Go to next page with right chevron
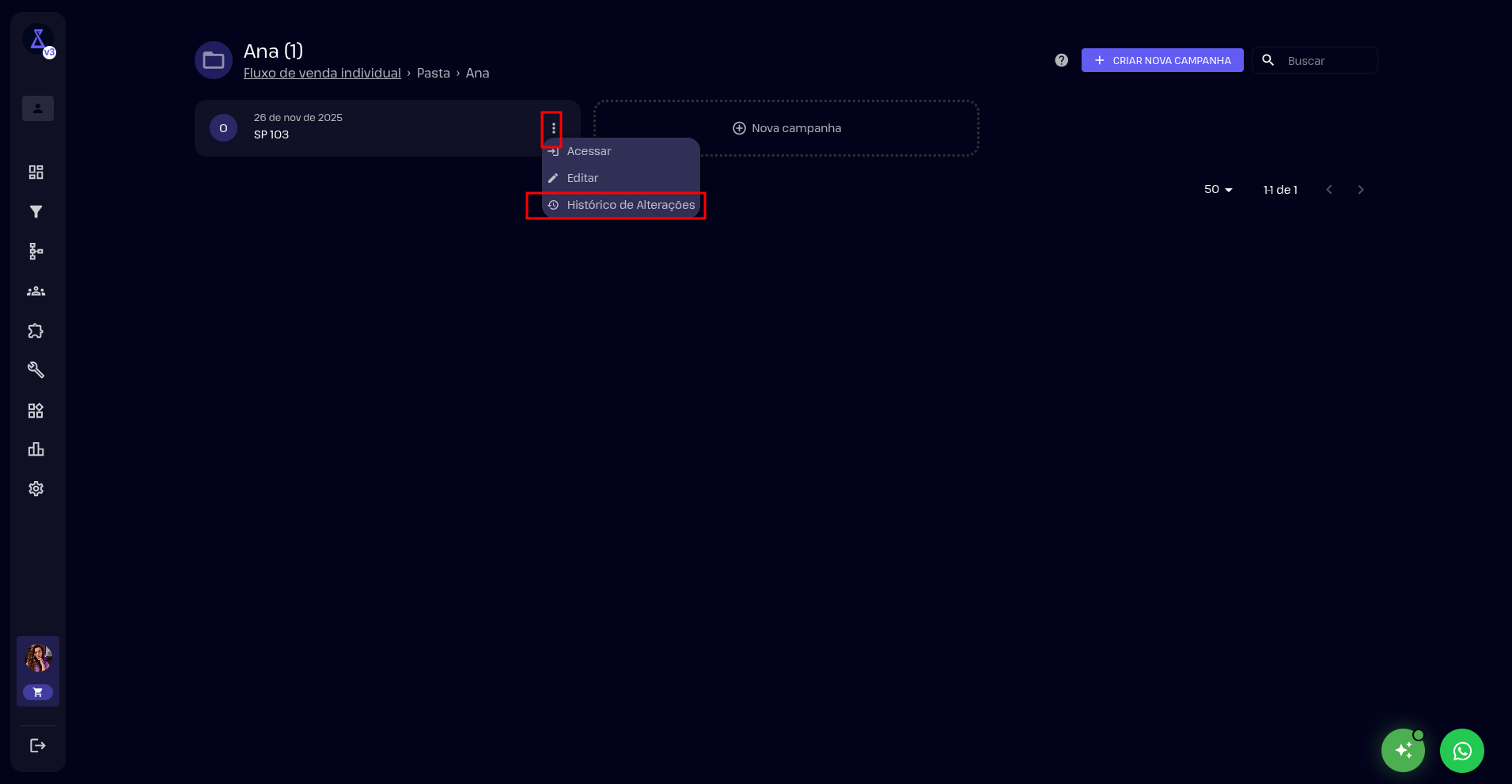This screenshot has width=1512, height=784. (1360, 190)
